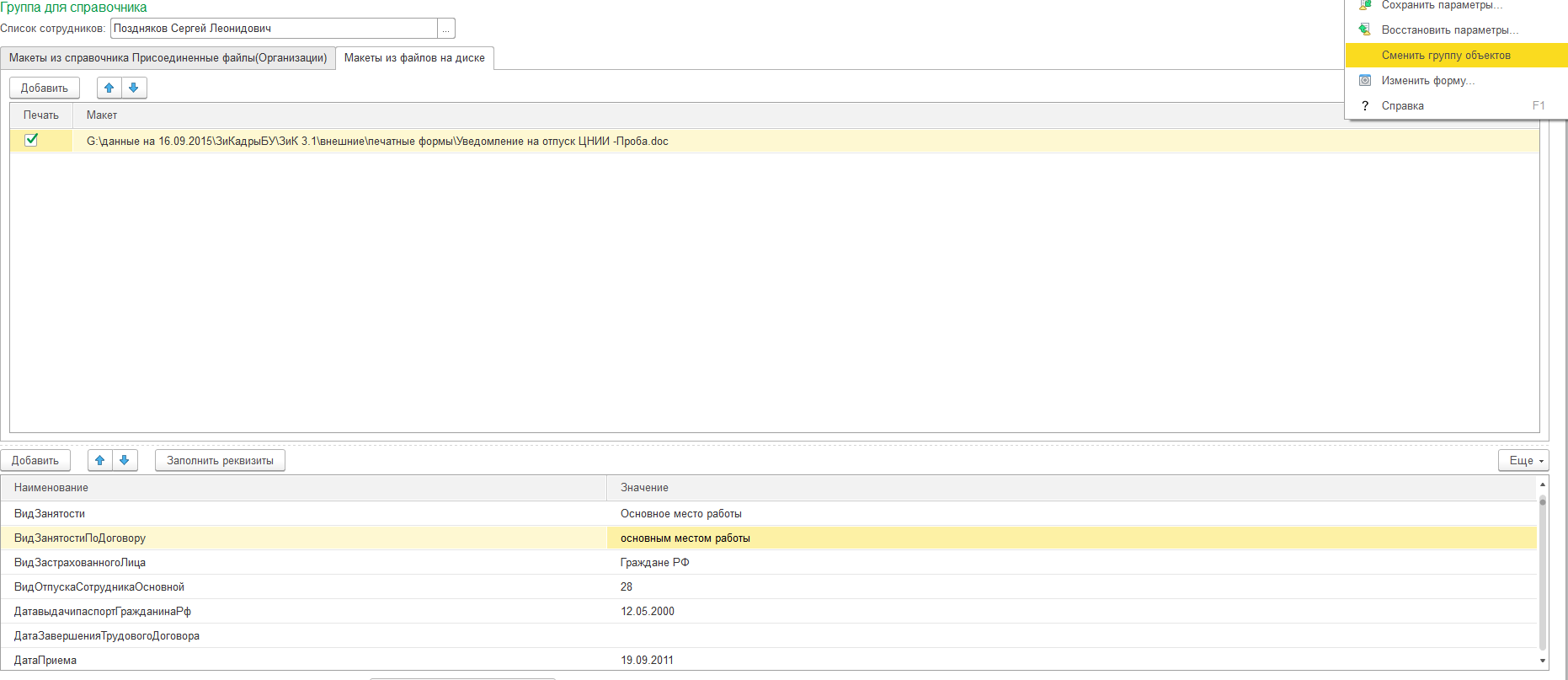Screen dimensions: 1568x680
Task: Click the value Основное место работы
Action: tap(681, 514)
